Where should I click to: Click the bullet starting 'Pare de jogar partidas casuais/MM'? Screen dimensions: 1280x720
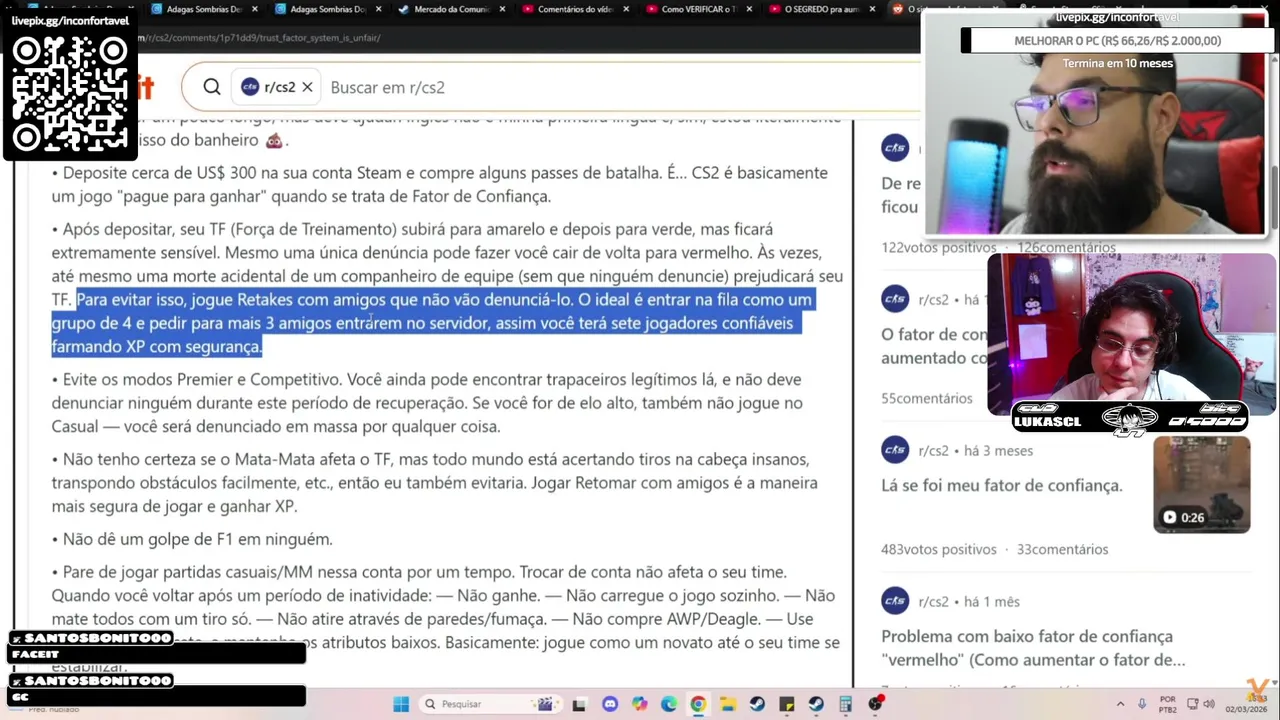coord(445,619)
